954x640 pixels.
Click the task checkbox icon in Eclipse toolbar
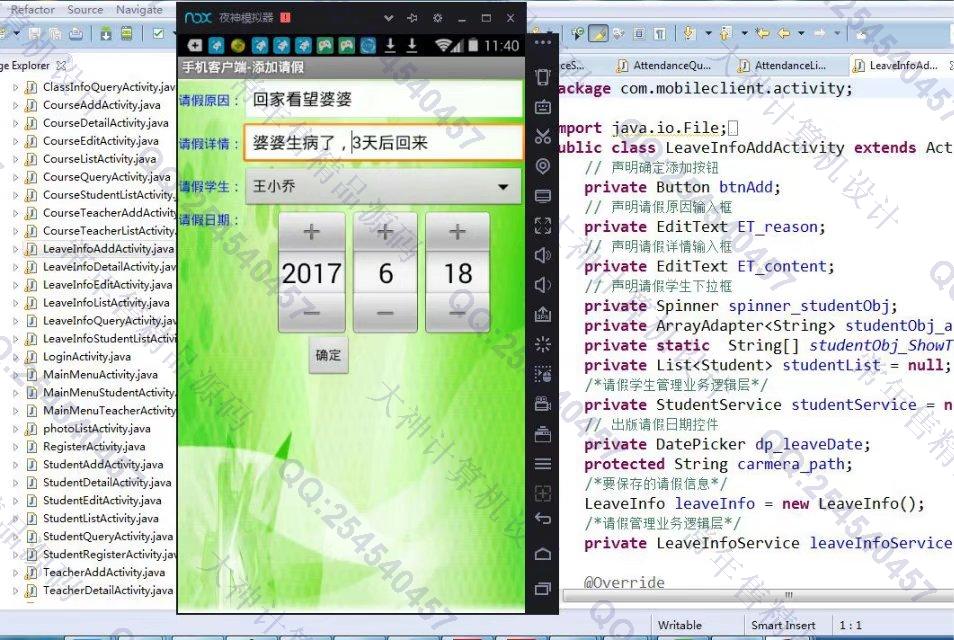tap(158, 33)
